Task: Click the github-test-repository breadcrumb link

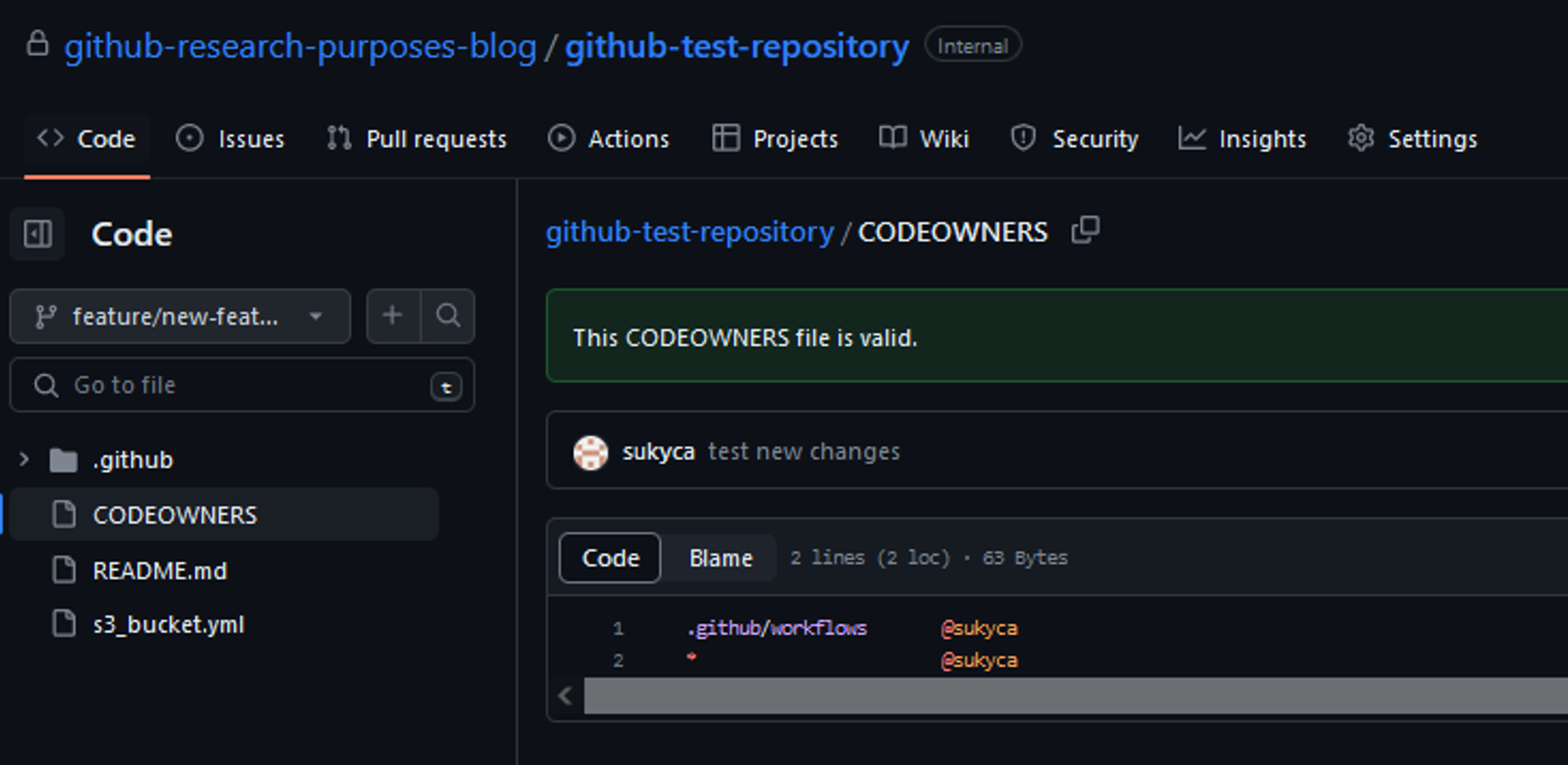Action: pyautogui.click(x=689, y=233)
